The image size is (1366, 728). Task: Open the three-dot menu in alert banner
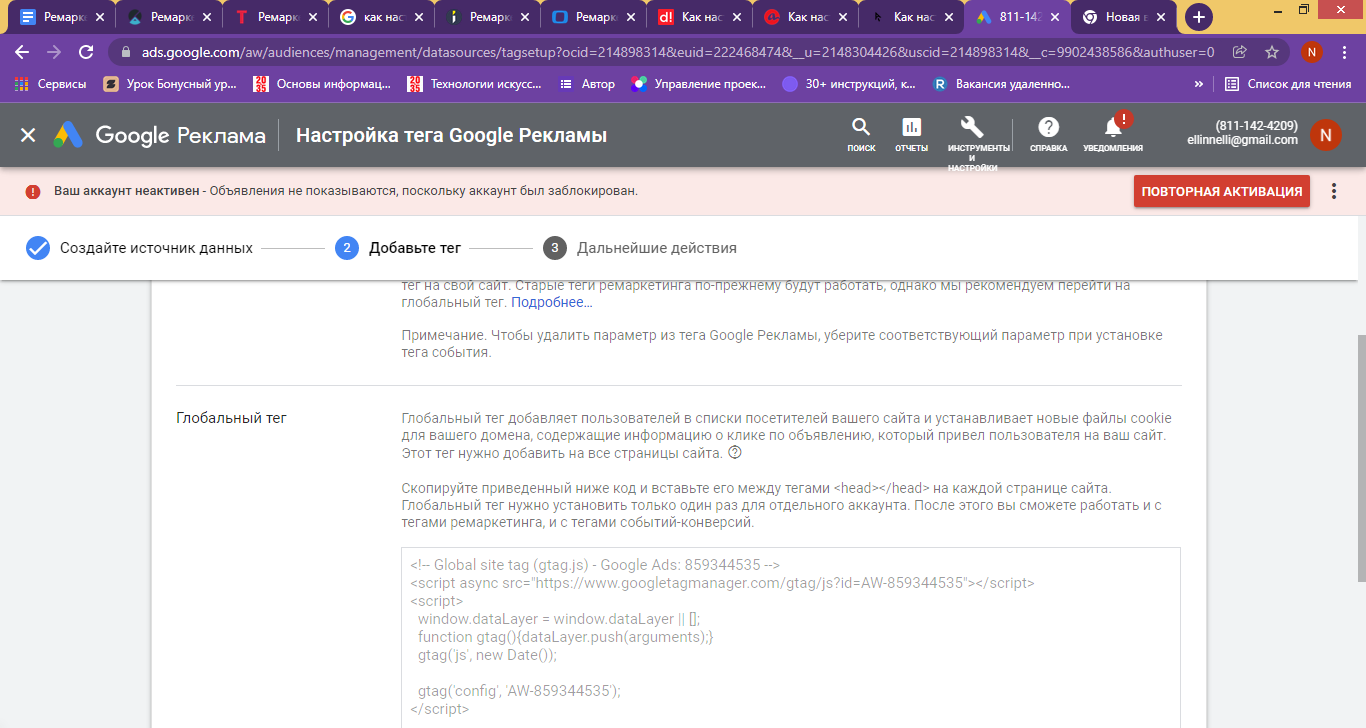(1334, 191)
